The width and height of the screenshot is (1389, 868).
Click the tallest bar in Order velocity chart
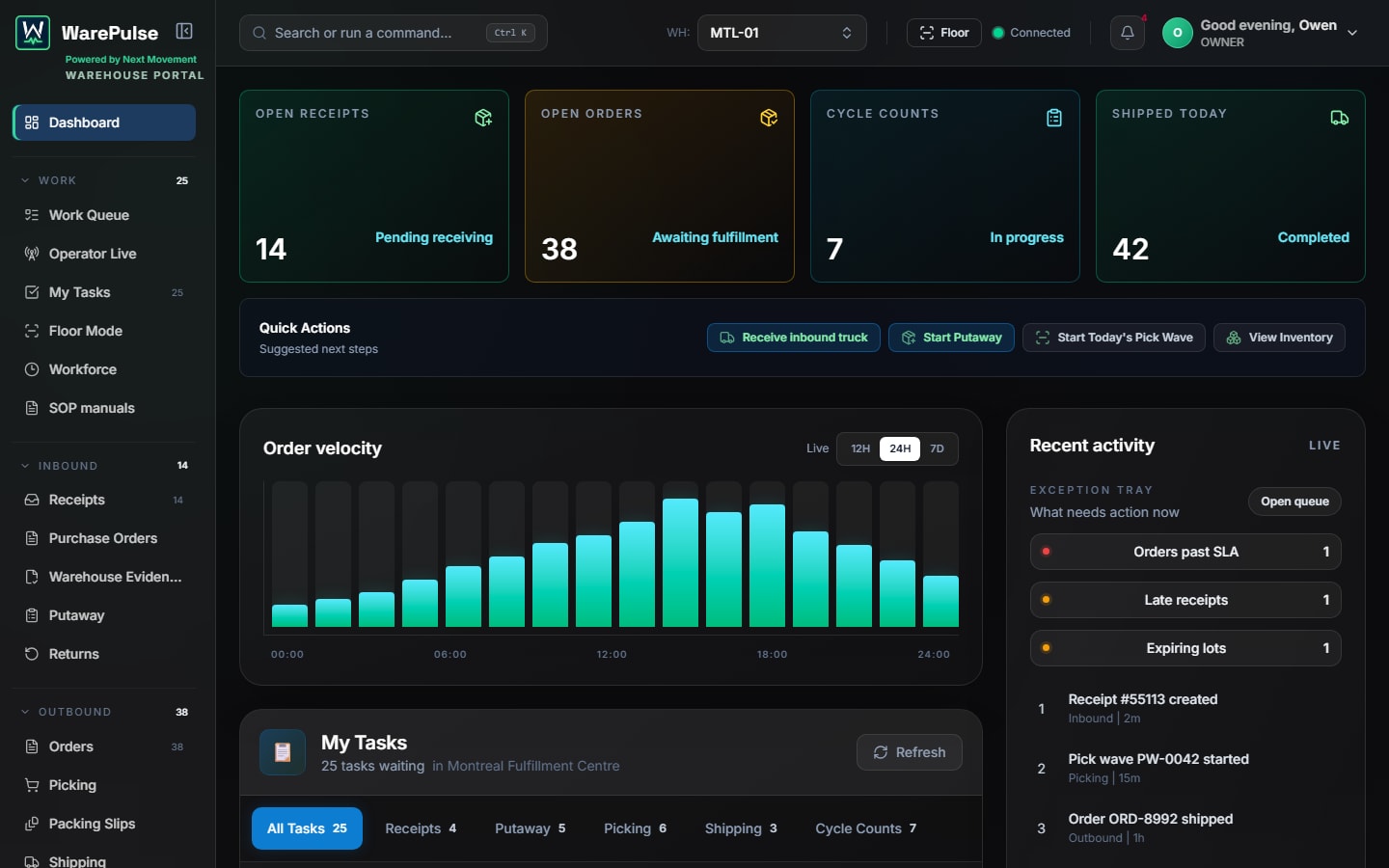pos(680,562)
